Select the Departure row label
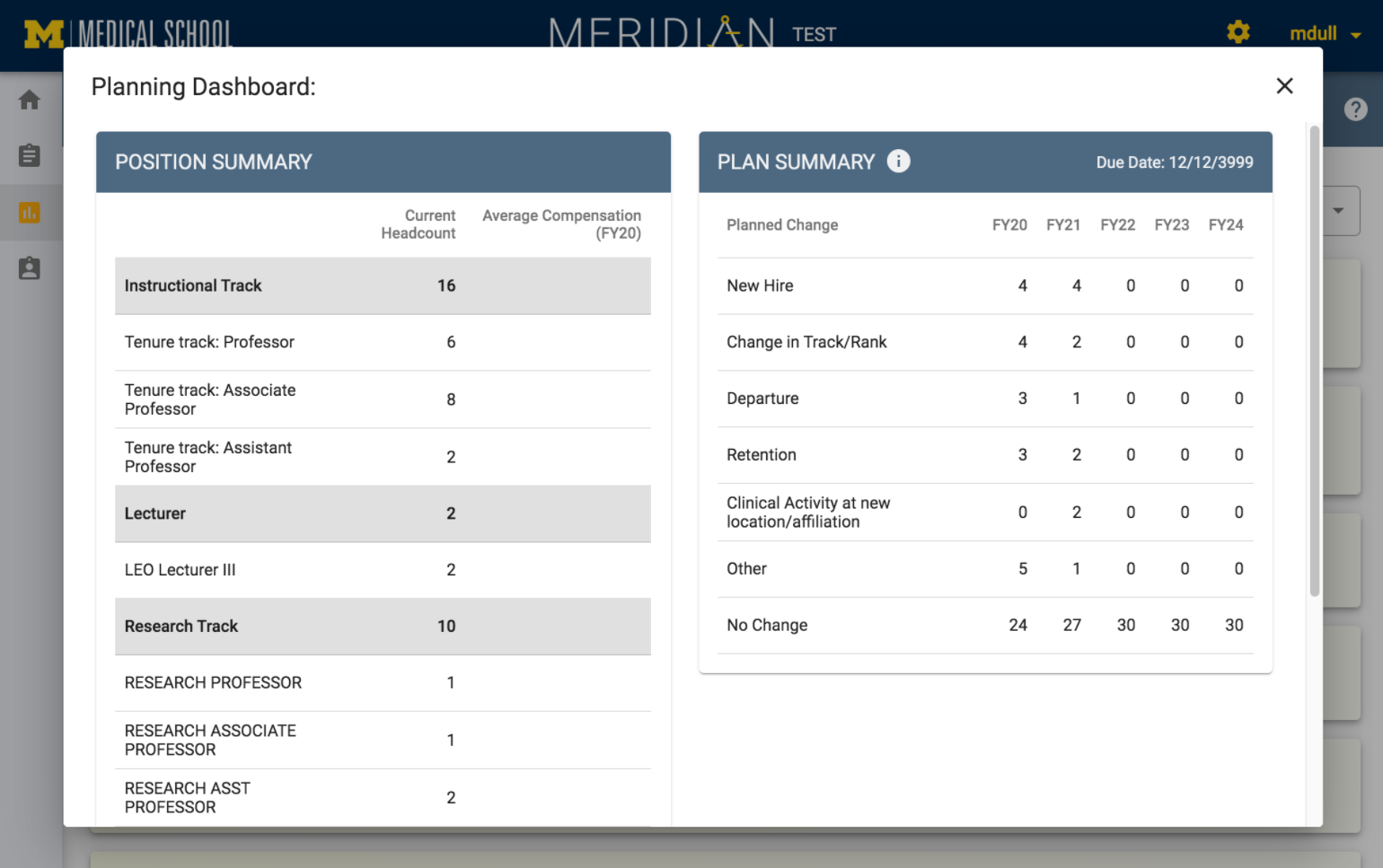Image resolution: width=1383 pixels, height=868 pixels. pyautogui.click(x=762, y=399)
